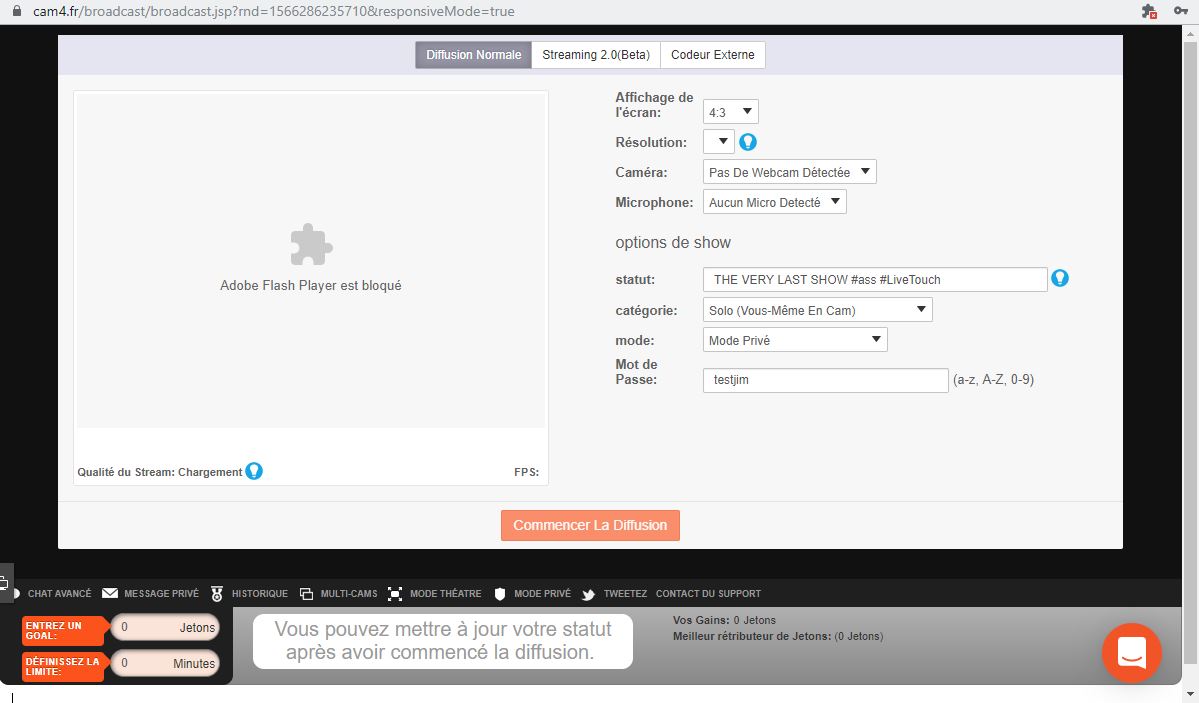Click the browser extensions puzzle icon
1199x703 pixels.
pyautogui.click(x=1149, y=12)
